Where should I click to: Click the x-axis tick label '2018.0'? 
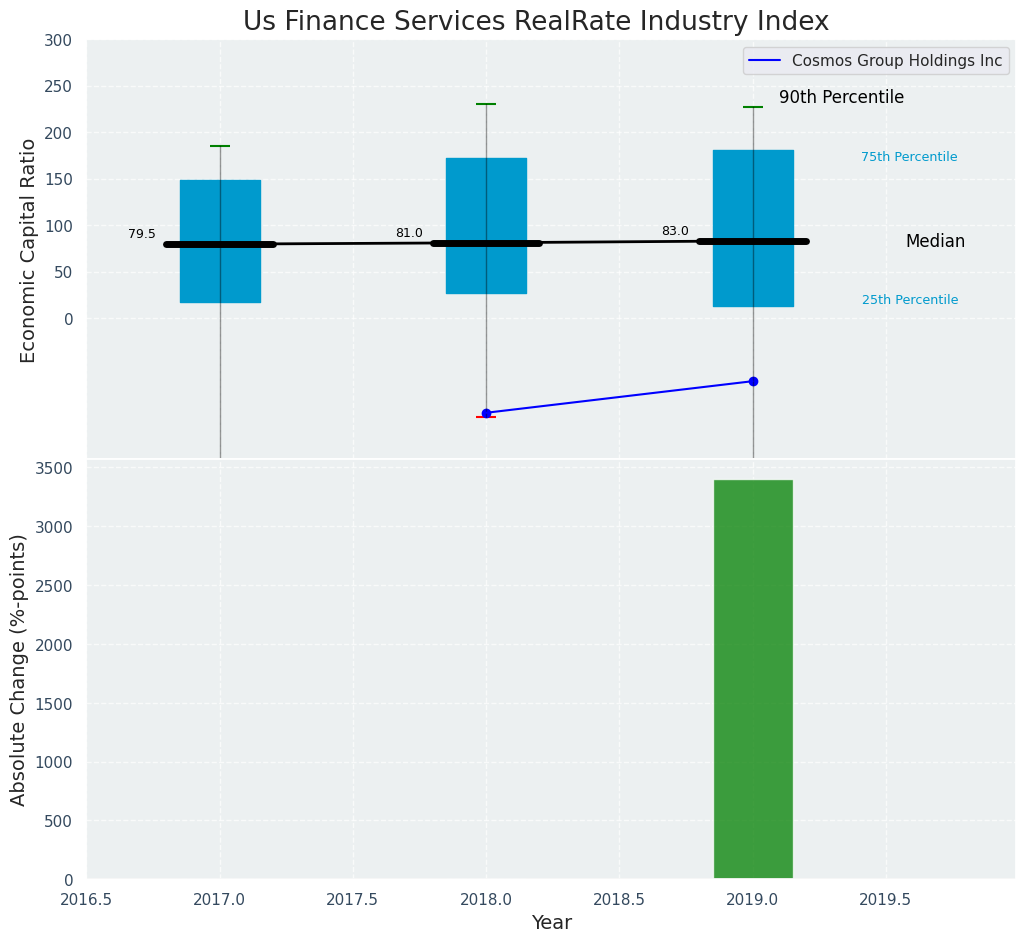(x=487, y=899)
